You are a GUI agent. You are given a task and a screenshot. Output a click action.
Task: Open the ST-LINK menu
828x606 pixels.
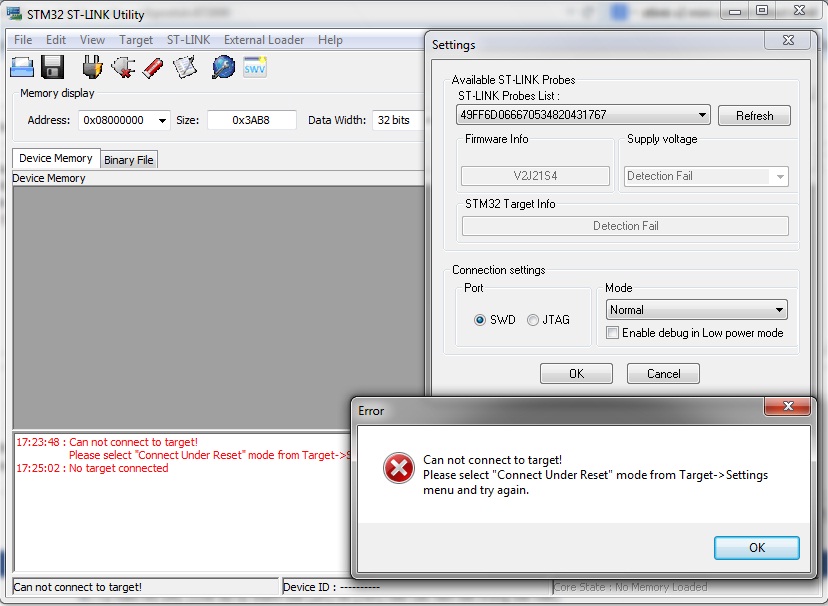click(188, 40)
